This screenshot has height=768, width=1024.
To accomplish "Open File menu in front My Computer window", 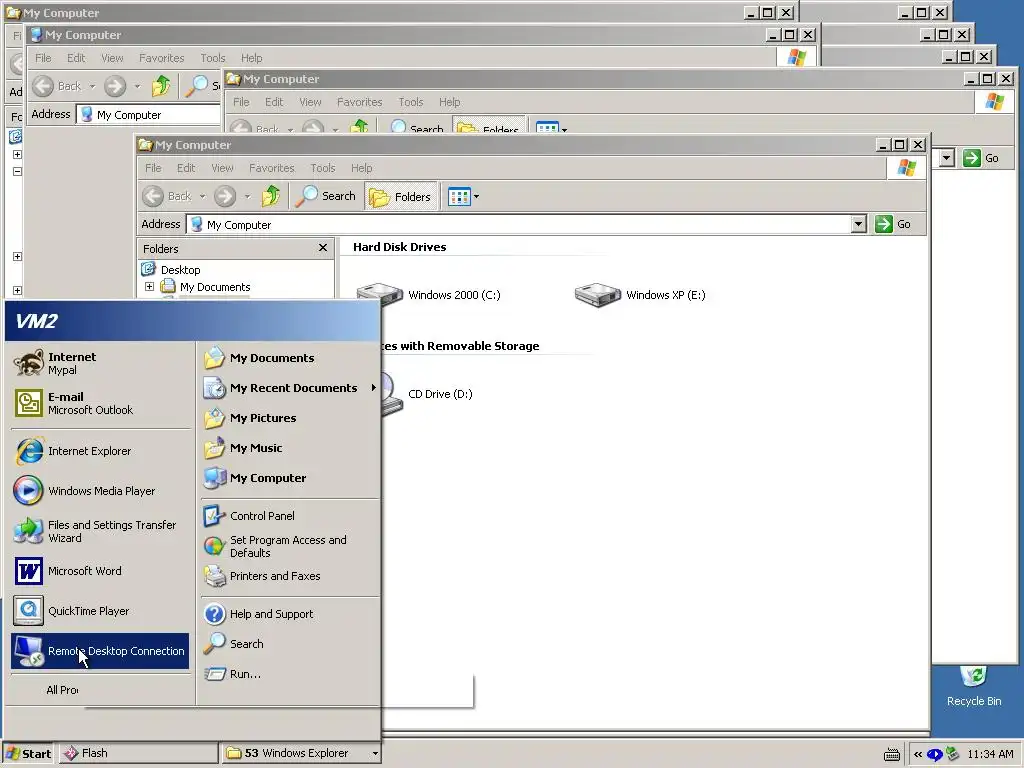I will (x=153, y=168).
